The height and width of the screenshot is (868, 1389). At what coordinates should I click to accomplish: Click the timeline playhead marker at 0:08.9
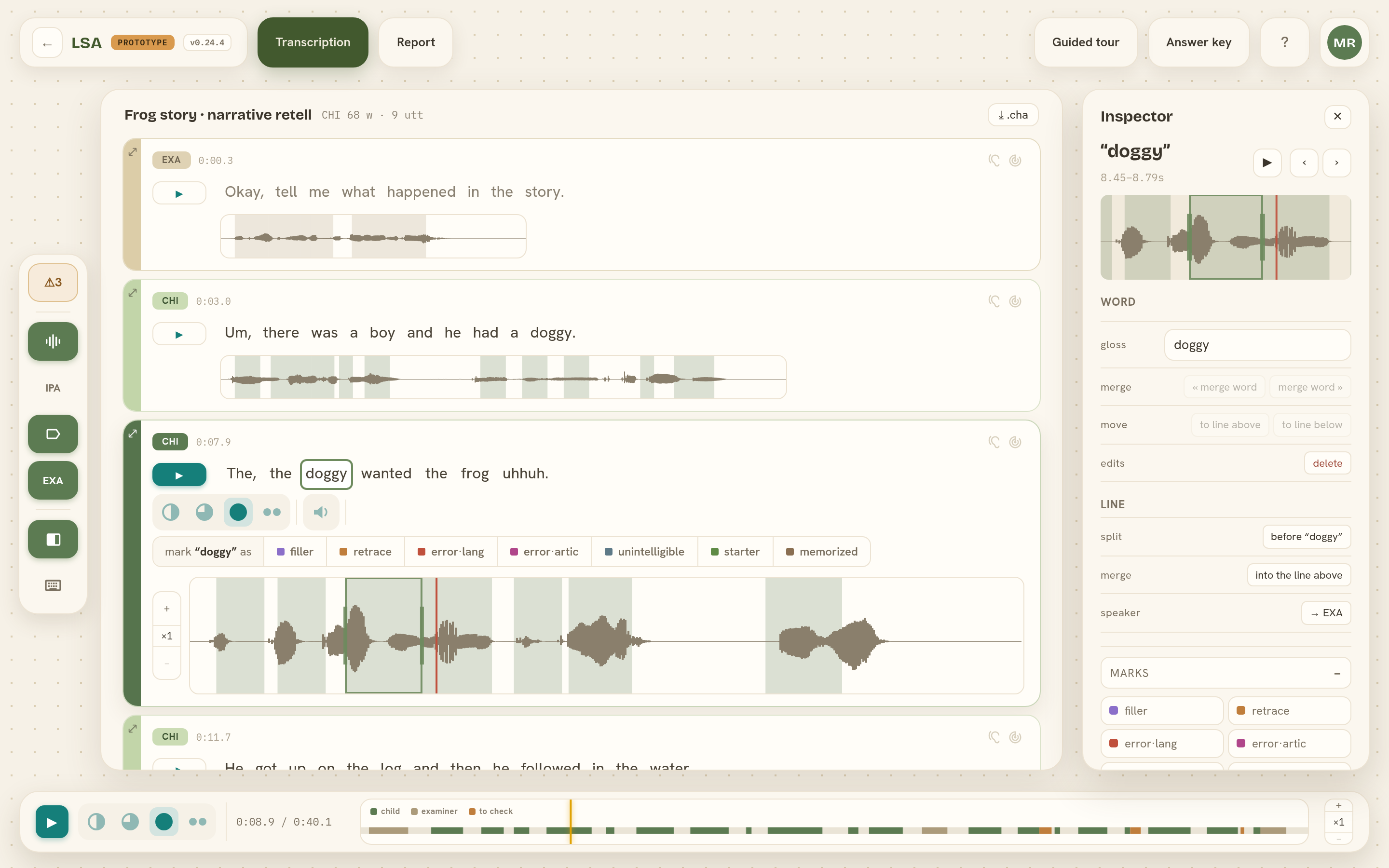[x=571, y=822]
